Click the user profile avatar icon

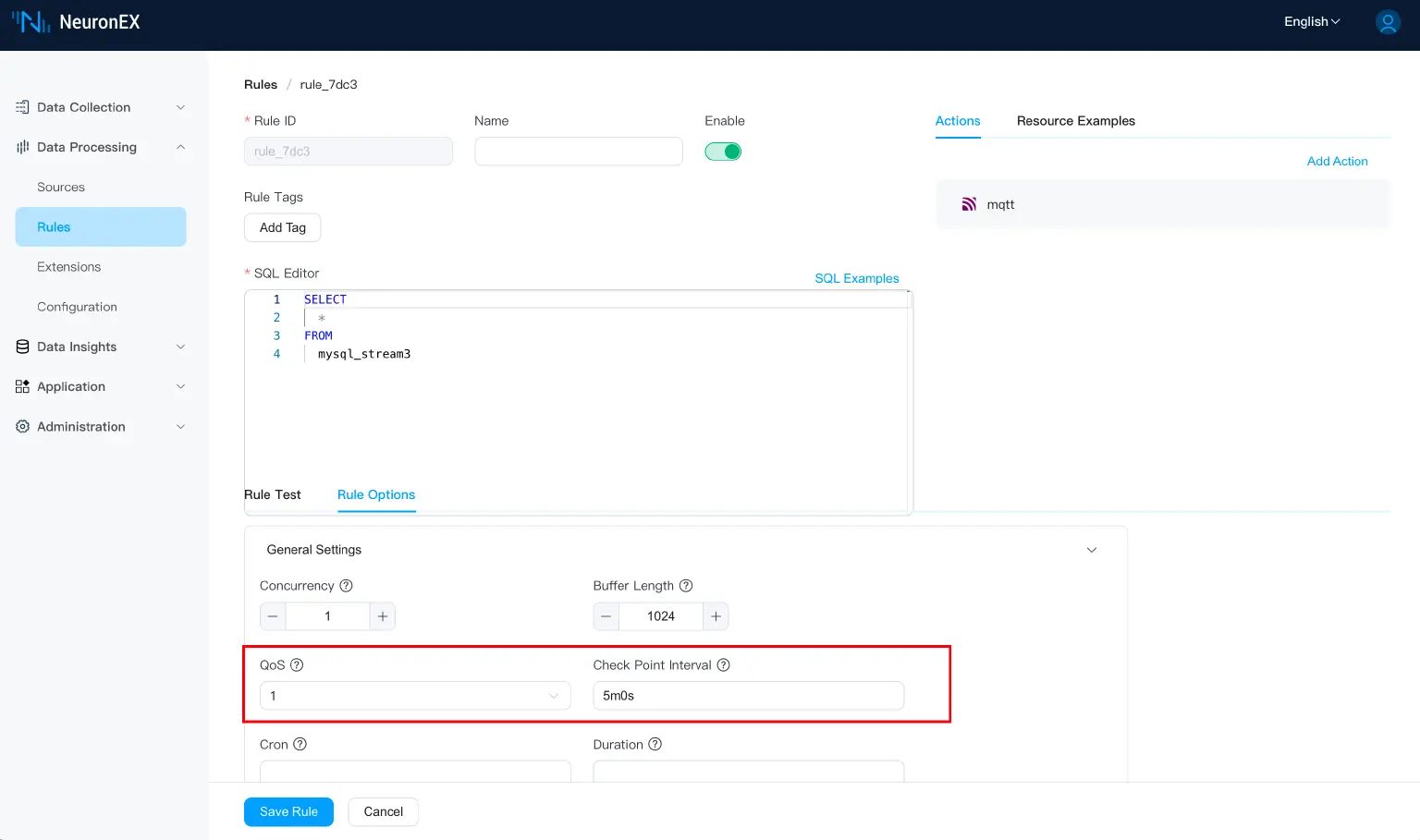1388,22
